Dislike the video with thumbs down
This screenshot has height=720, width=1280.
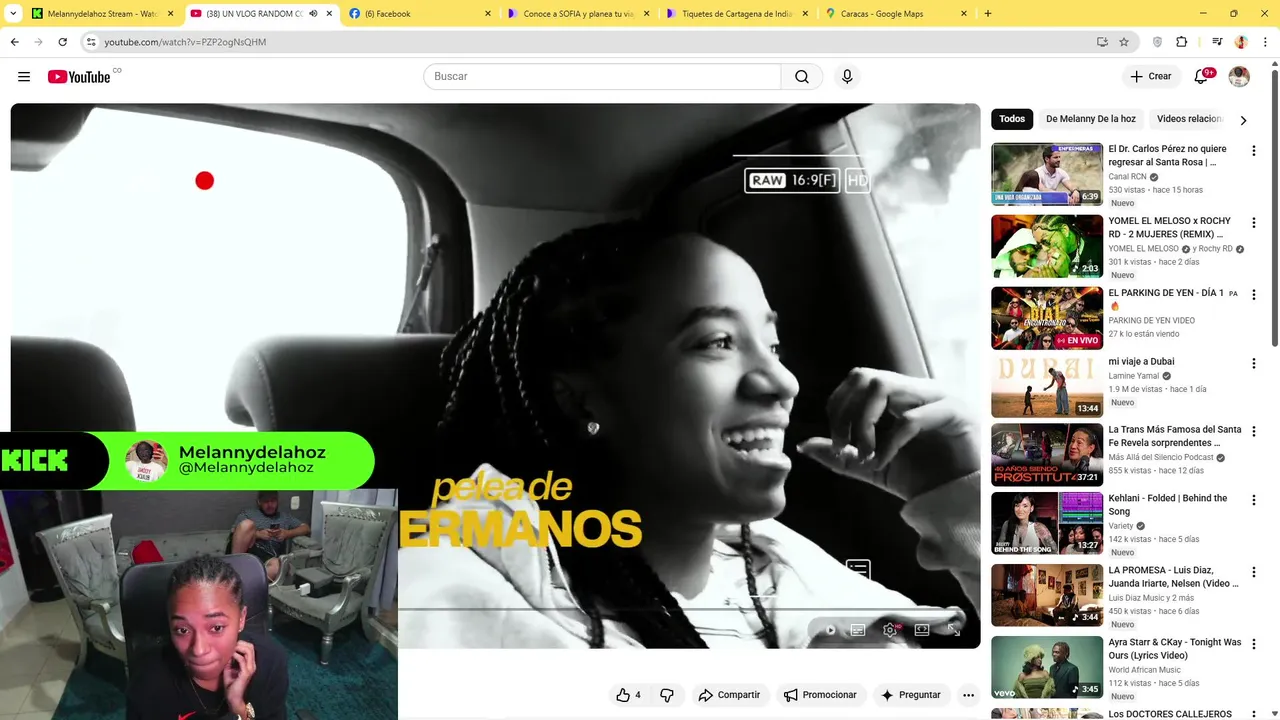667,695
